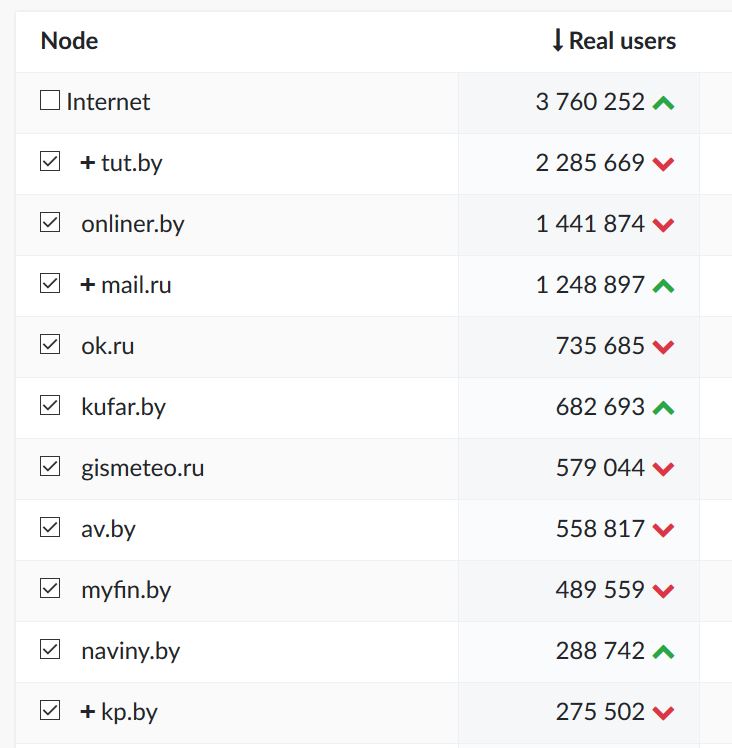Expand the kp.by node
This screenshot has height=748, width=732.
coord(88,712)
